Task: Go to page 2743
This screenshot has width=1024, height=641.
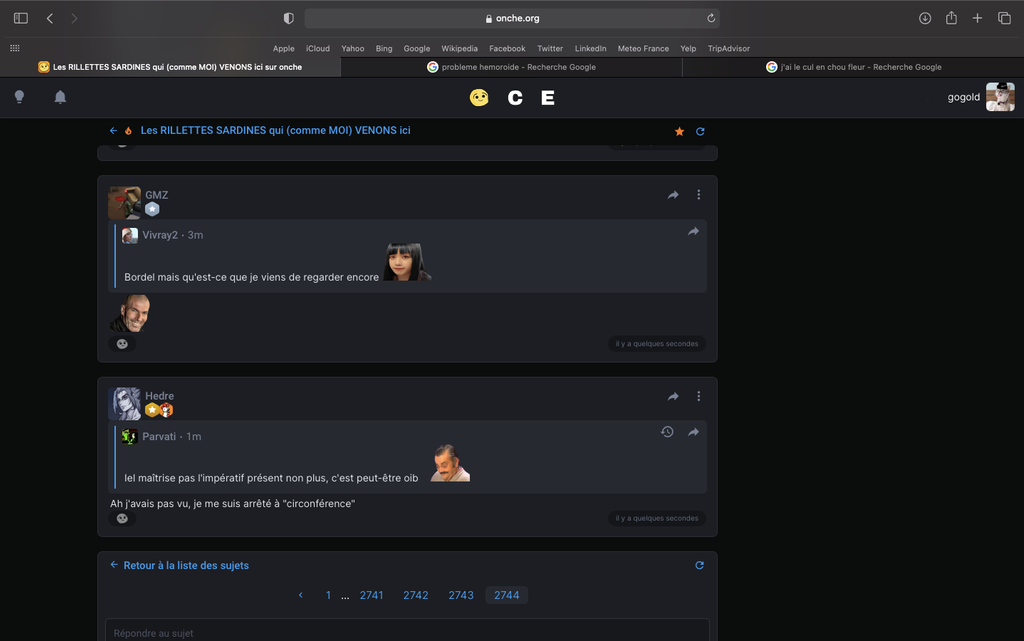Action: [x=461, y=595]
